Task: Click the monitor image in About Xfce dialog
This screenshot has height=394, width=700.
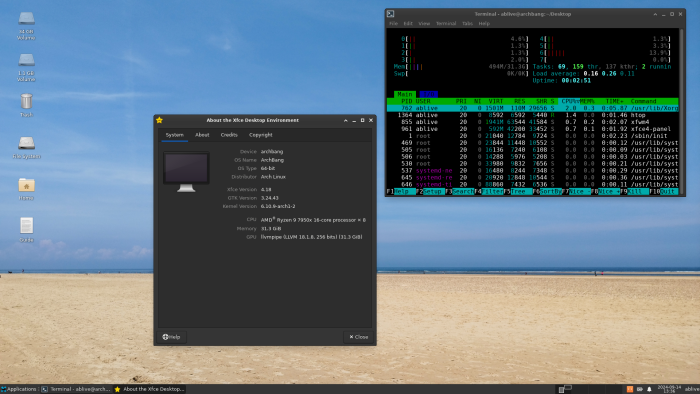Action: pos(186,172)
